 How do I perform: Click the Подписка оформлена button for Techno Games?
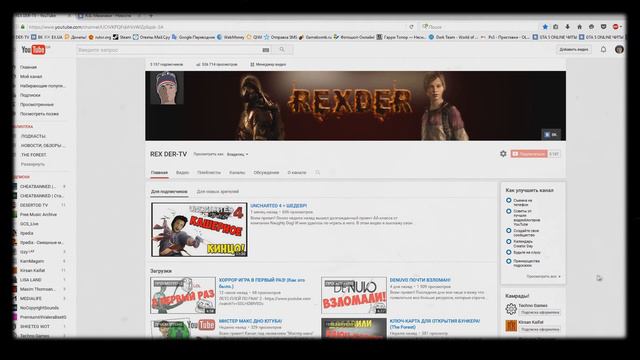pyautogui.click(x=540, y=313)
